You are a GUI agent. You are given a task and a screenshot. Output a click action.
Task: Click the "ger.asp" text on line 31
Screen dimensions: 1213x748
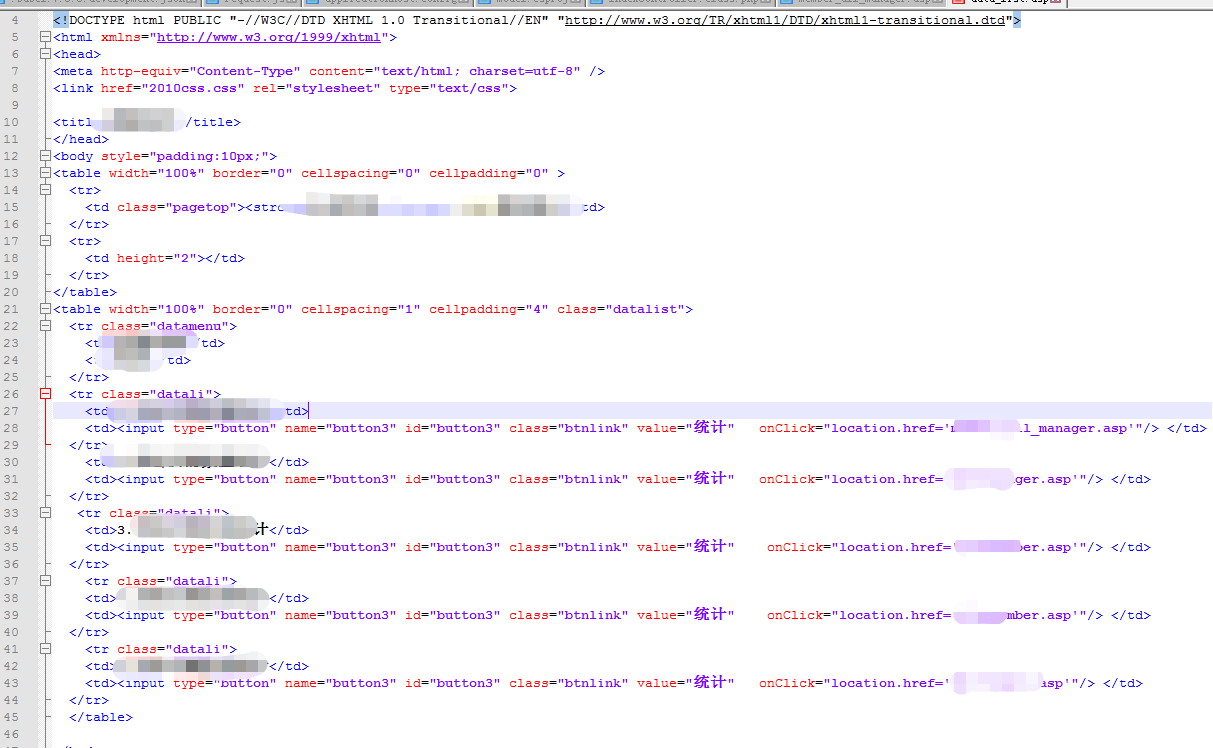[1045, 479]
